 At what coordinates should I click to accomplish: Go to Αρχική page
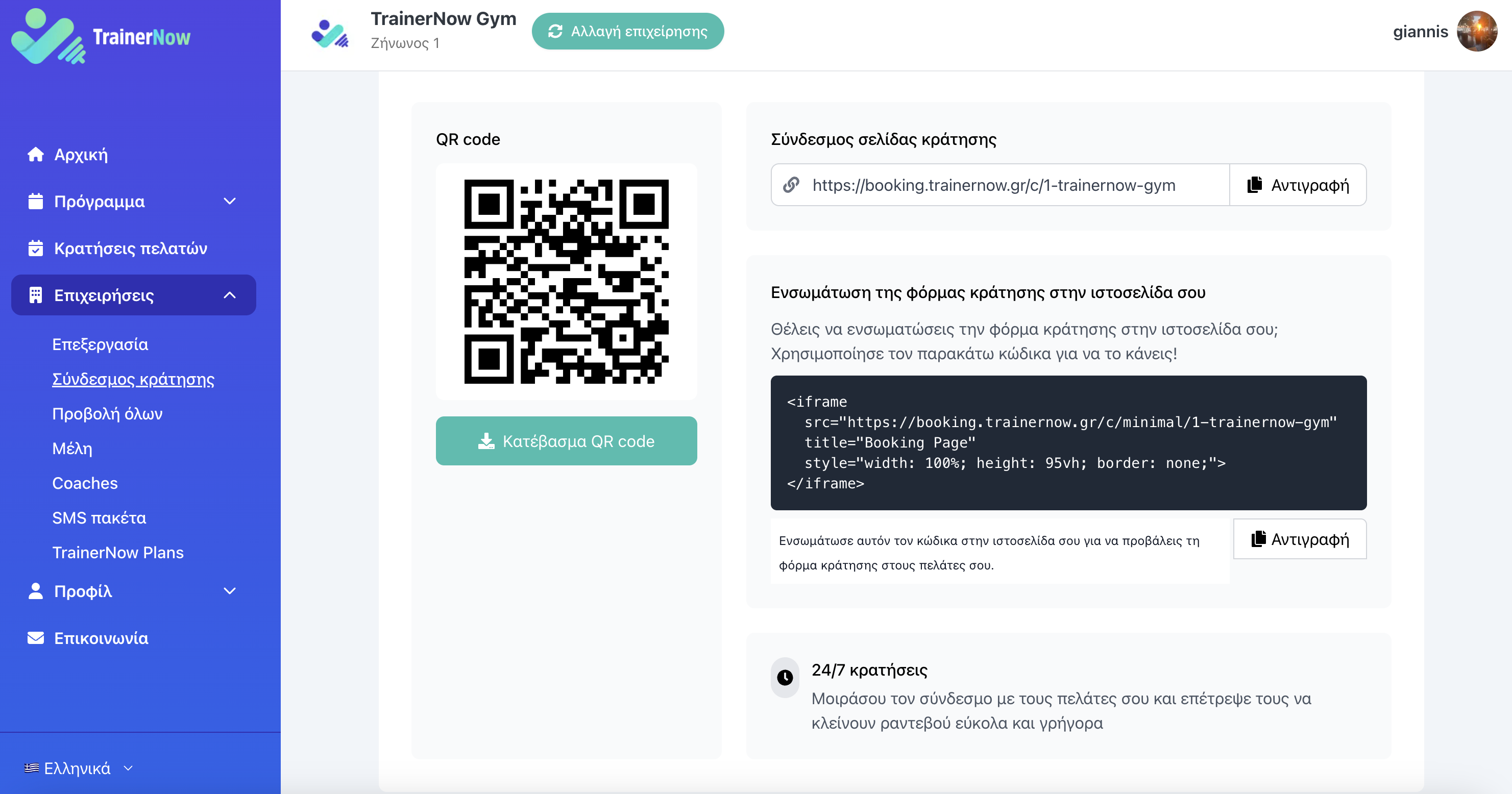point(81,154)
